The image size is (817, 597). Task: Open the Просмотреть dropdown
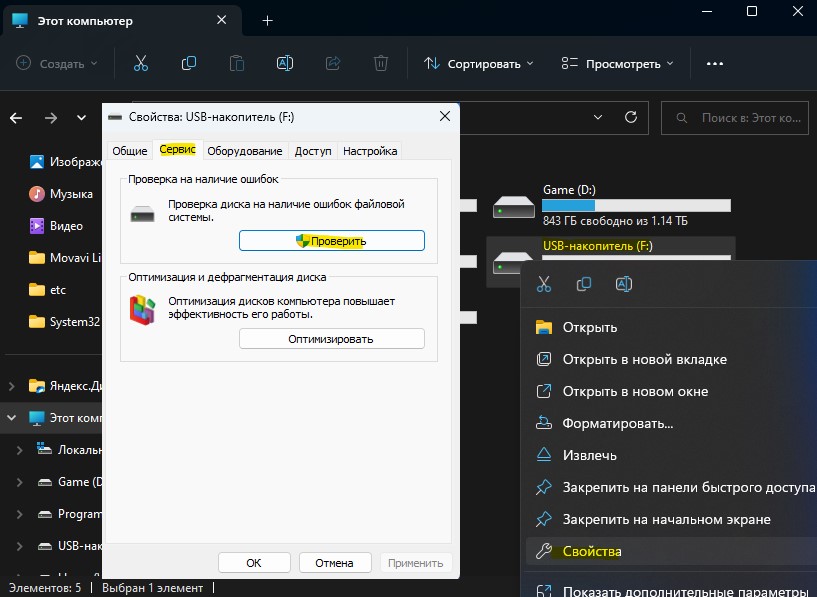617,64
